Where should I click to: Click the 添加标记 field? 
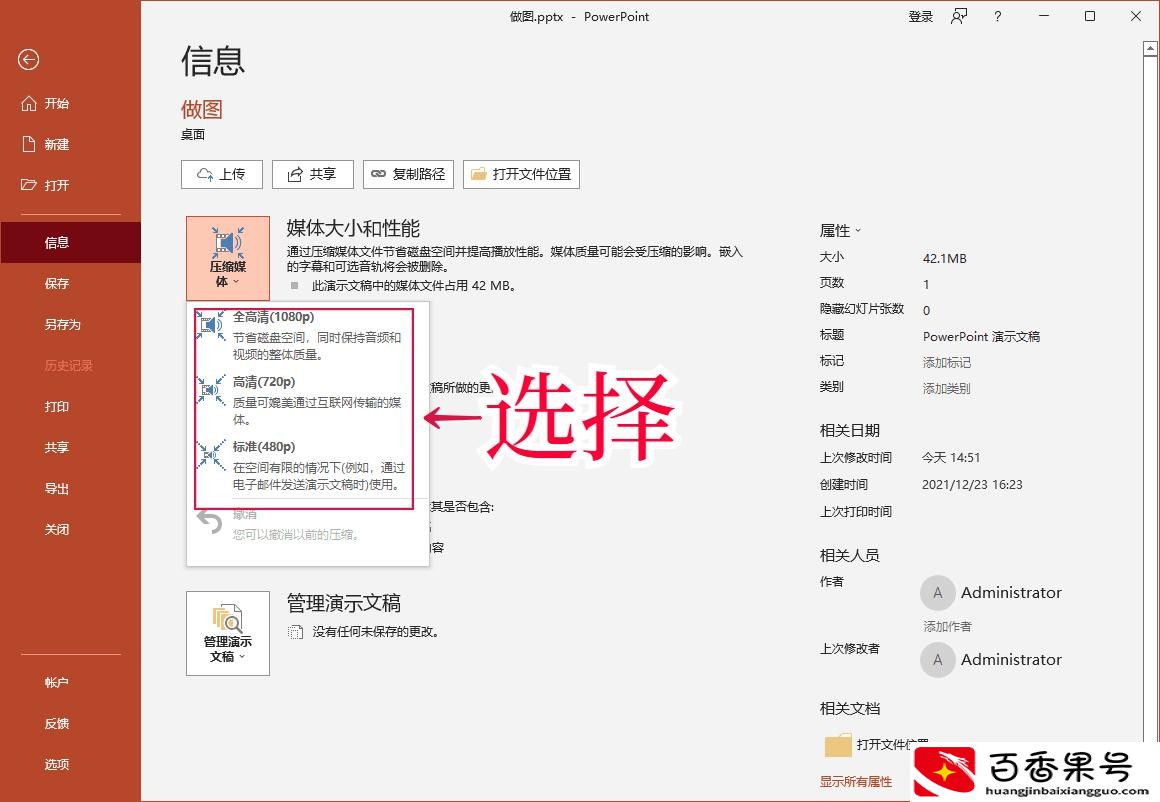[x=947, y=363]
